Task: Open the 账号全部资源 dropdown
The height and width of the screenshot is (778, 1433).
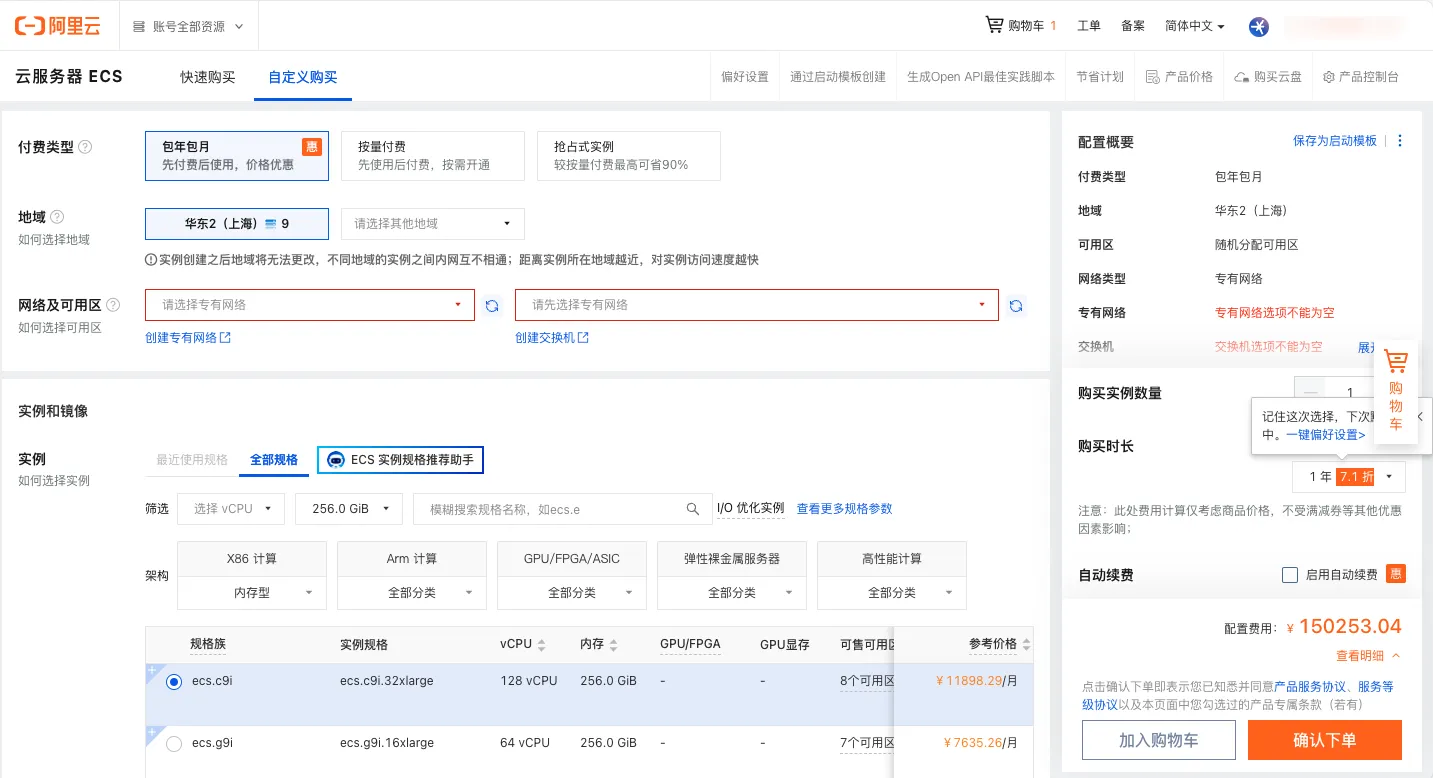Action: coord(189,27)
